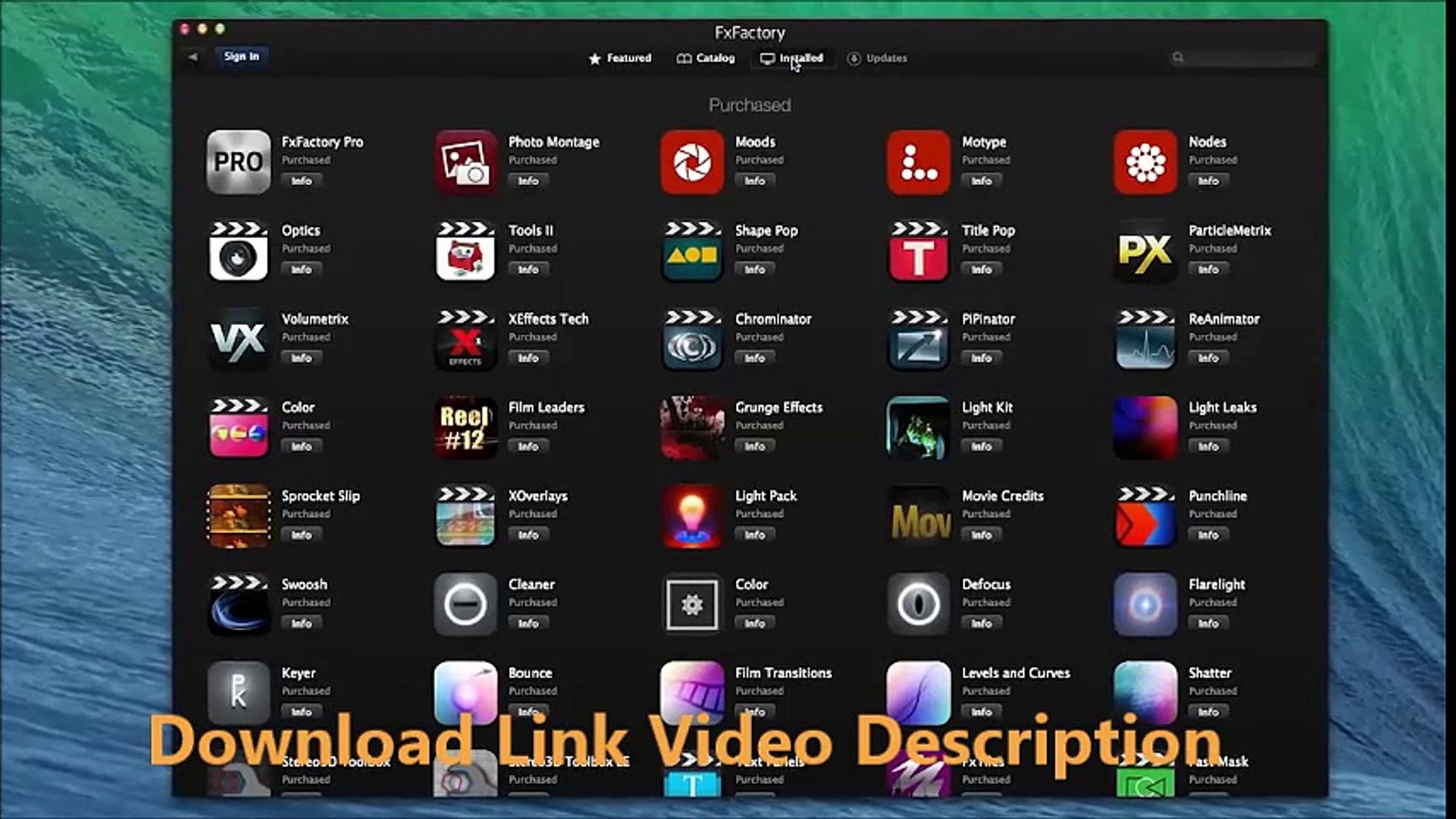Go back with the left arrow button
This screenshot has width=1456, height=819.
click(193, 57)
